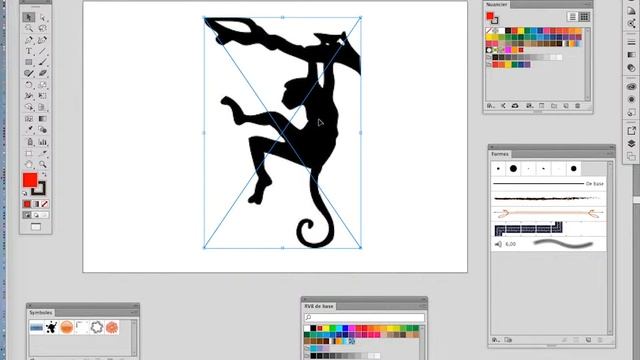The height and width of the screenshot is (360, 640).
Task: Select the Magic Wand tool
Action: coord(29,29)
